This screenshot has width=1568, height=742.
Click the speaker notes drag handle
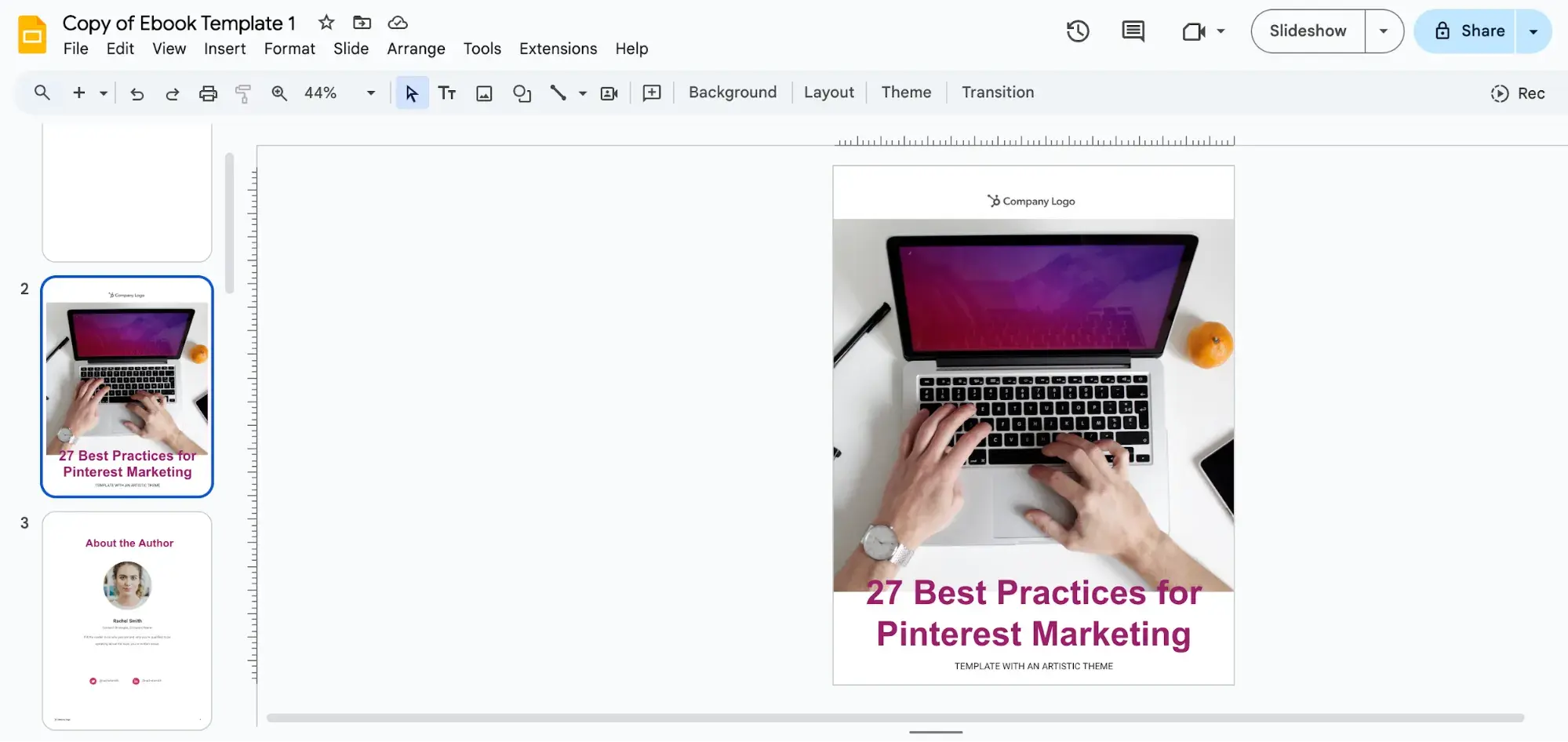pos(936,733)
